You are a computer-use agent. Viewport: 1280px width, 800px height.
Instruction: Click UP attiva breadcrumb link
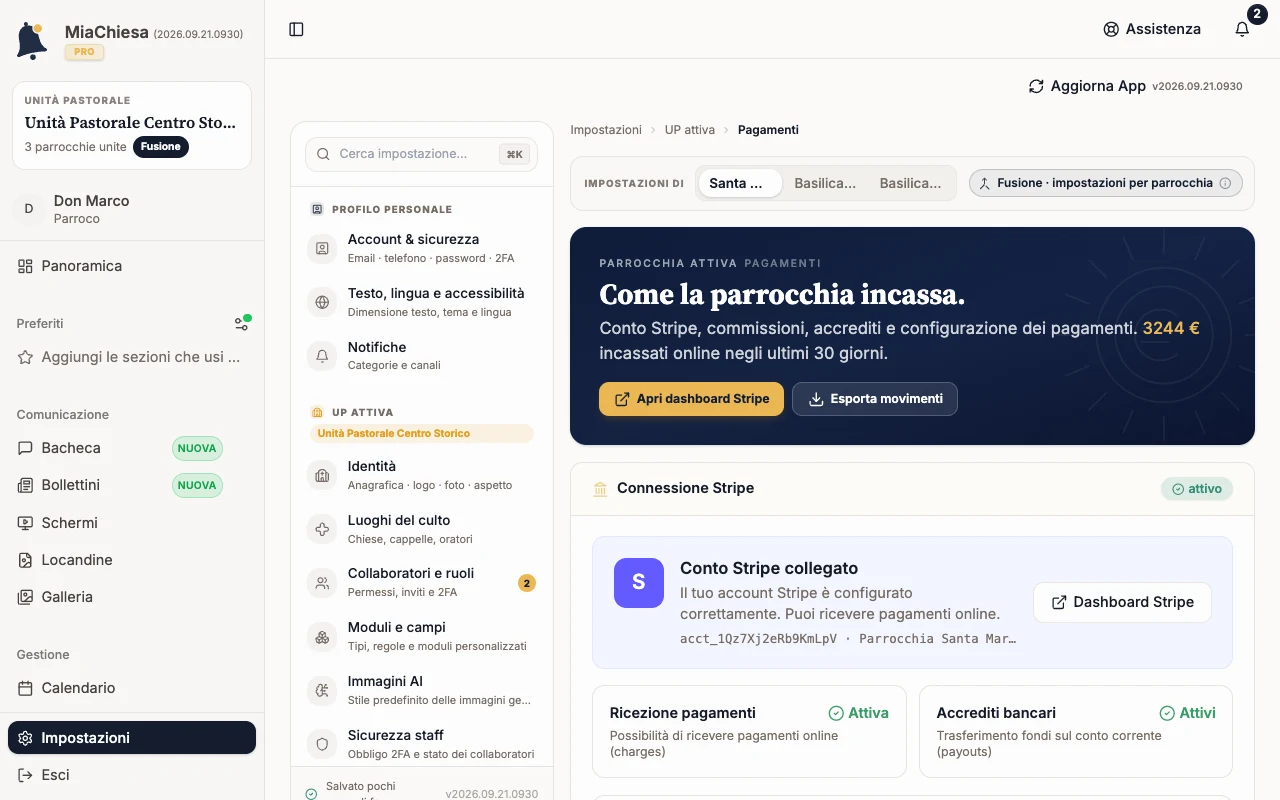[x=690, y=130]
